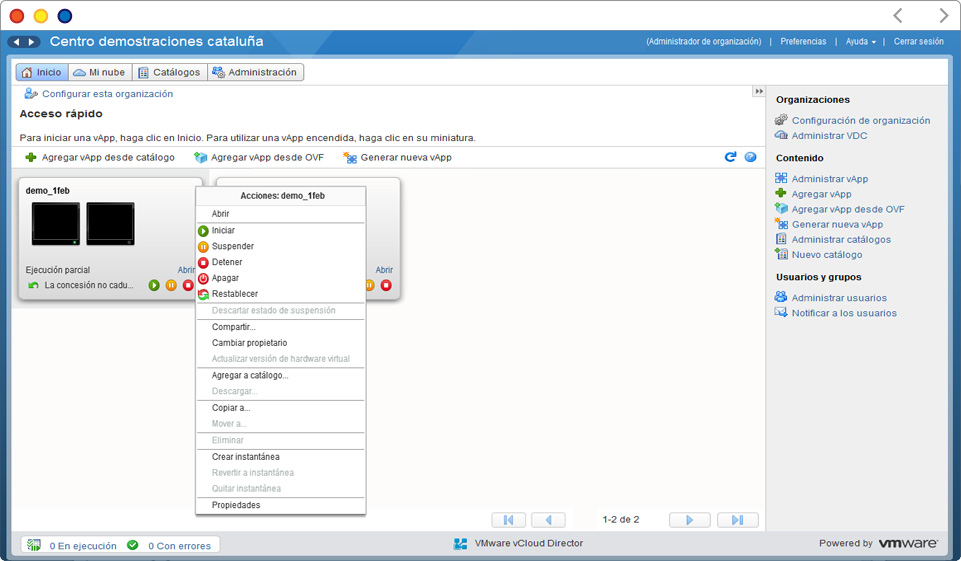Click the Cerrar sesión link
961x561 pixels.
coord(918,42)
